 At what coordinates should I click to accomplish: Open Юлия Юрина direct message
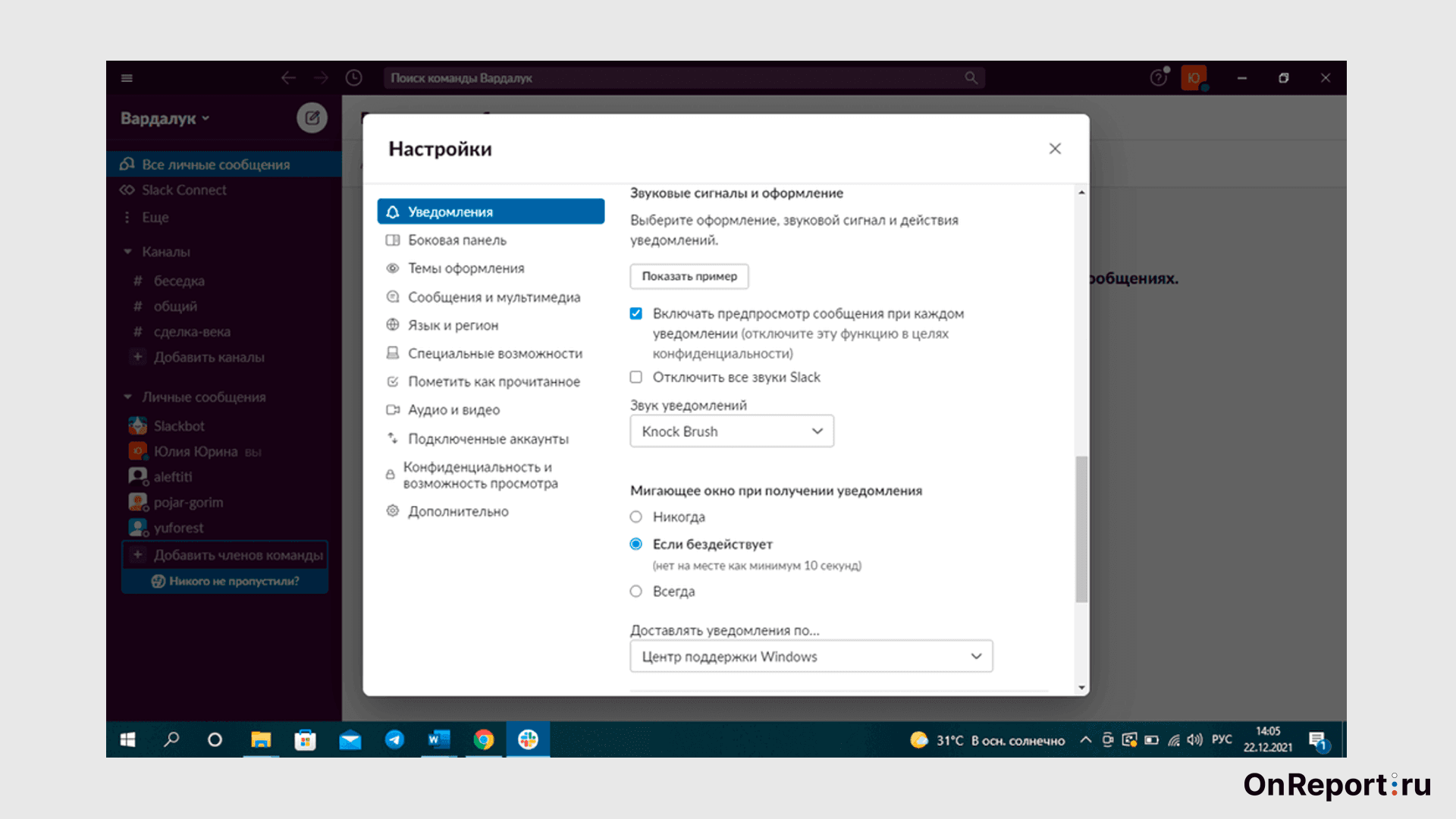tap(196, 452)
